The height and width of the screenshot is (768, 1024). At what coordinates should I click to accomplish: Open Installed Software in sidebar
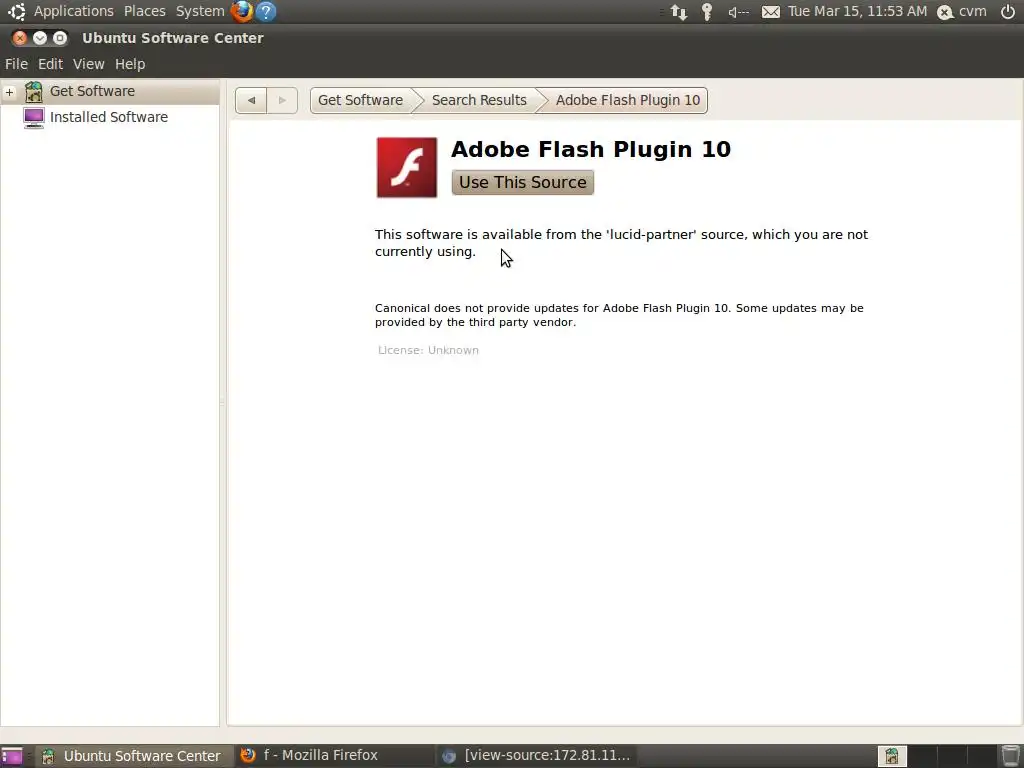(110, 118)
